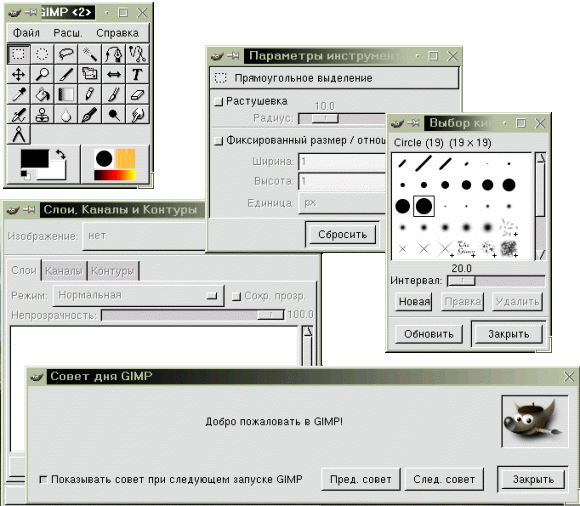The height and width of the screenshot is (506, 580).
Task: Switch to the Каналы tab
Action: (x=64, y=271)
